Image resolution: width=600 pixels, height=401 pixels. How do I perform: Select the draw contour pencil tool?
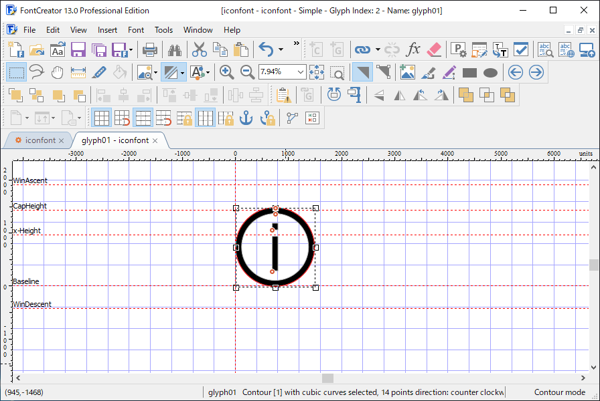(x=449, y=72)
